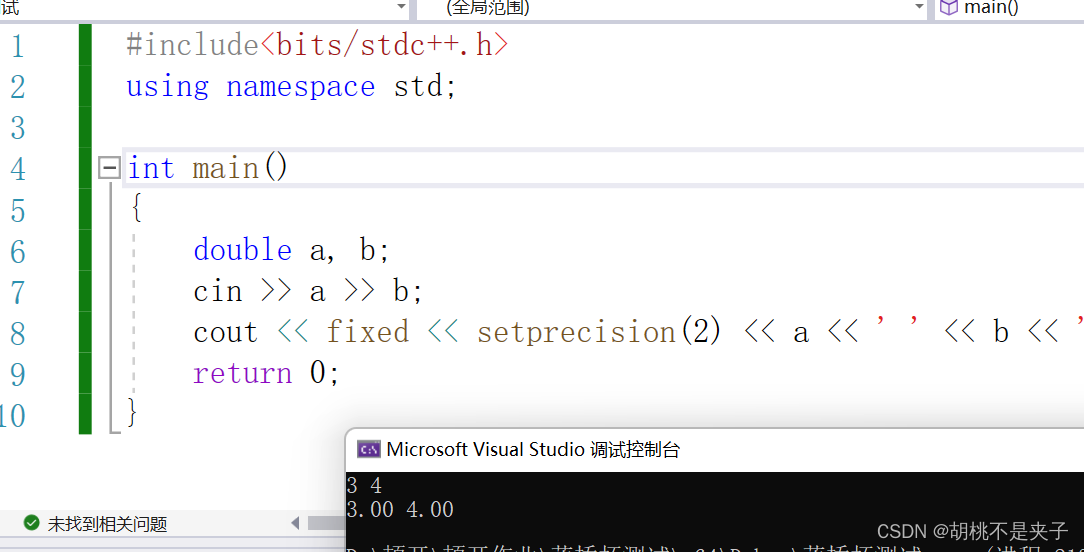Click line number 6 in the gutter
1084x552 pixels.
click(17, 251)
